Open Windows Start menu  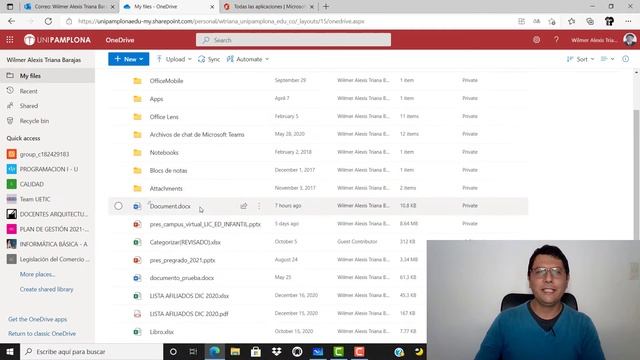click(10, 351)
